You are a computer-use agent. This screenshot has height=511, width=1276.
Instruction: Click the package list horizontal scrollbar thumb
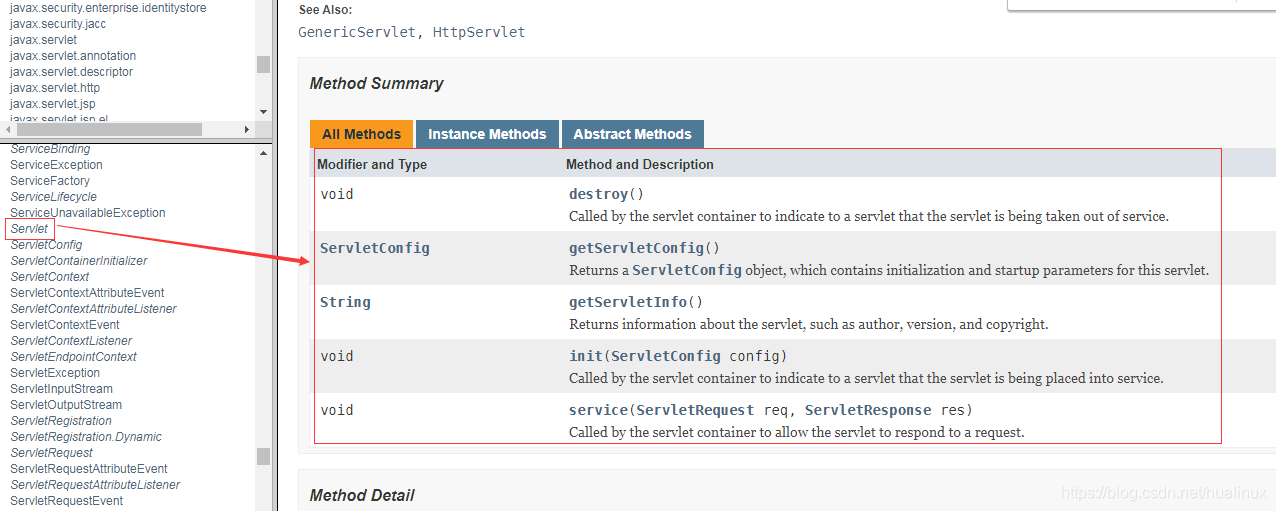tap(109, 129)
